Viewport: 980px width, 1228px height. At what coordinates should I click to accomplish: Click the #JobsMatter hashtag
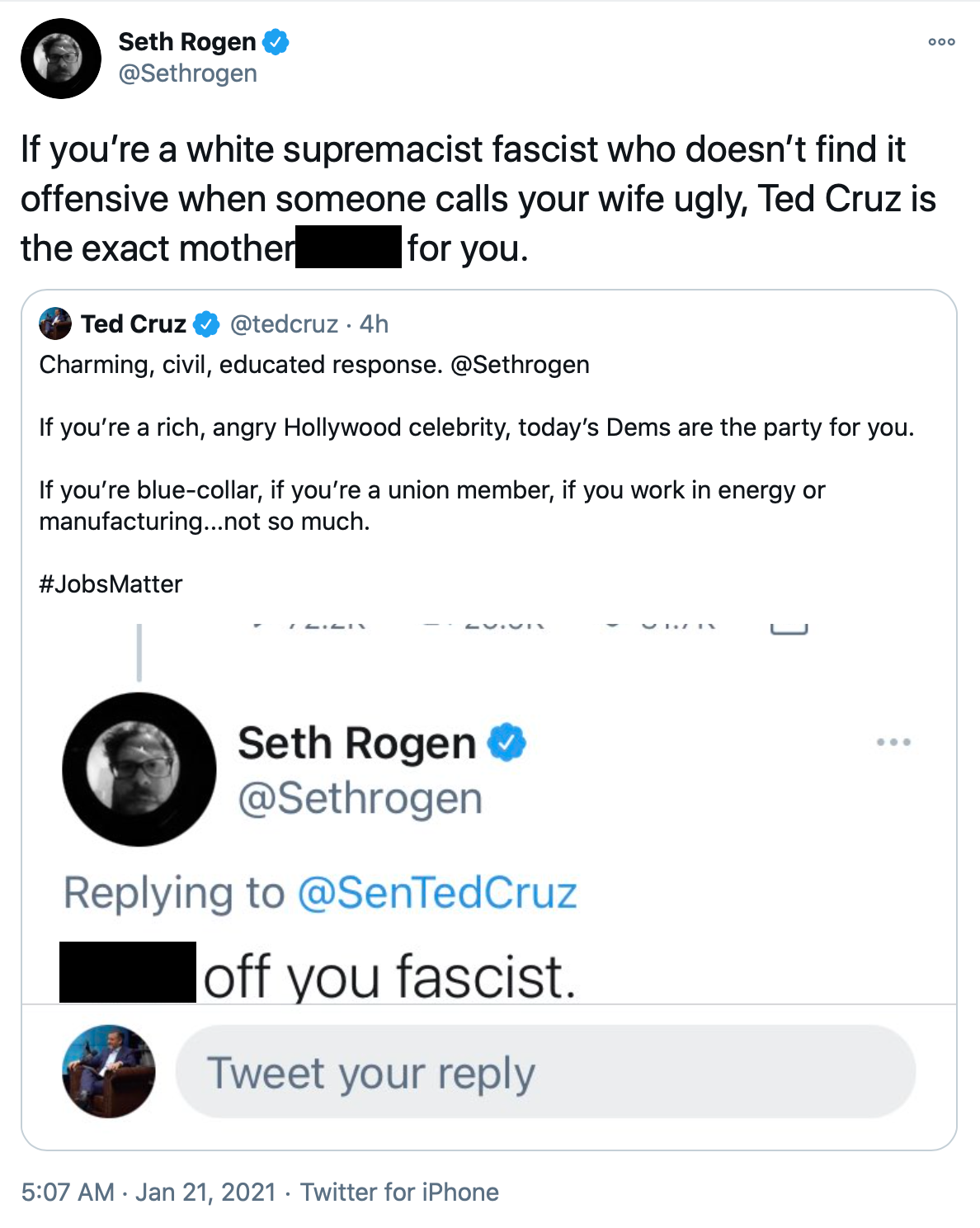pos(111,584)
